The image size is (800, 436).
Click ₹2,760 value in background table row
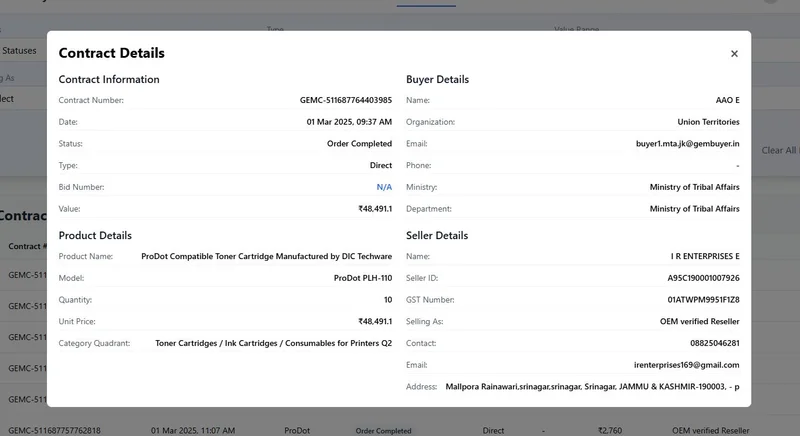(610, 431)
